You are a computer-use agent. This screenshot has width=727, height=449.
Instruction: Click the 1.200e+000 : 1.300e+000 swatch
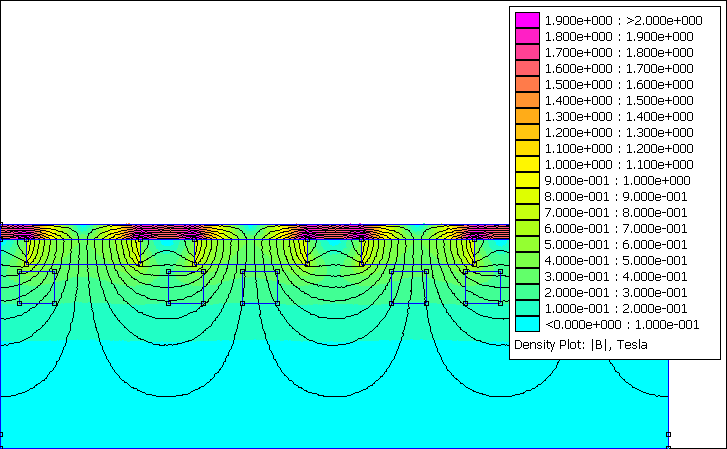(x=527, y=132)
